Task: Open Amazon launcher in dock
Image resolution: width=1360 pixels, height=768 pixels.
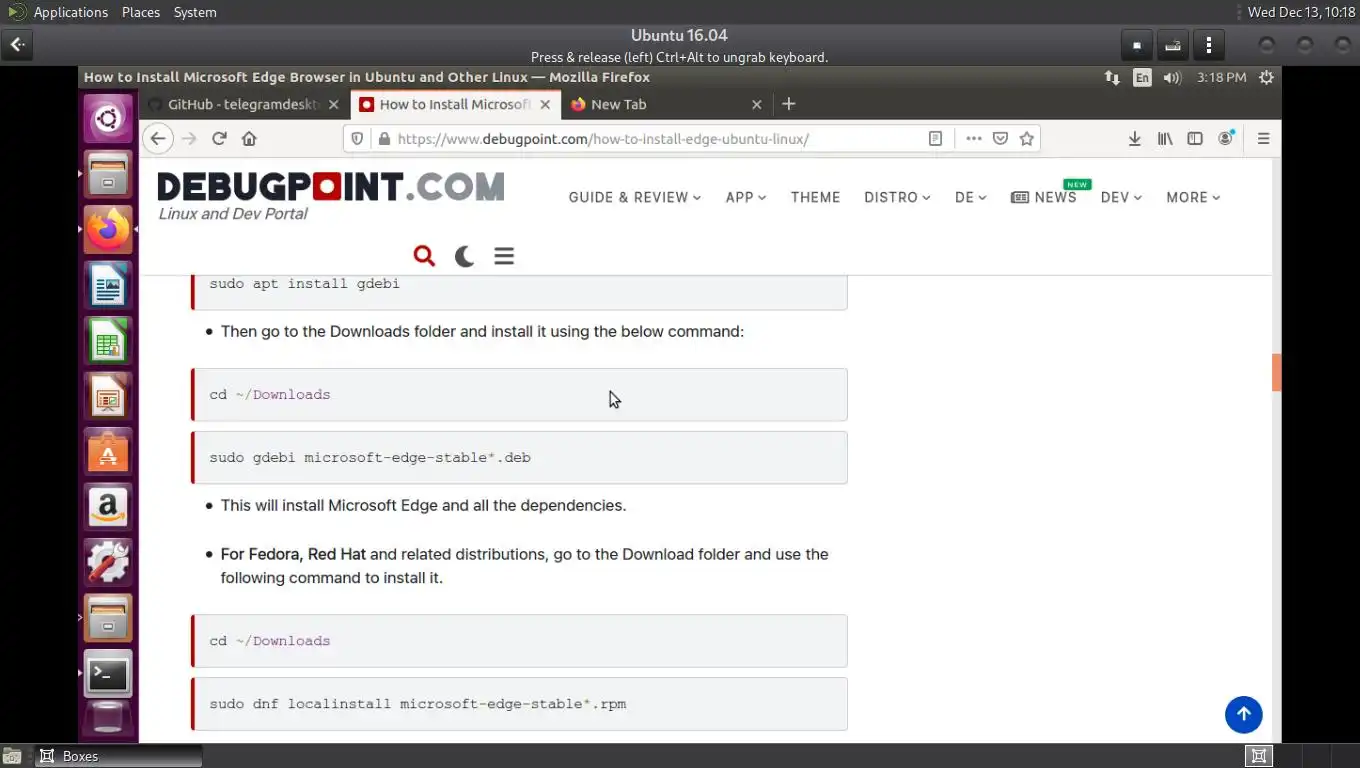Action: tap(108, 508)
